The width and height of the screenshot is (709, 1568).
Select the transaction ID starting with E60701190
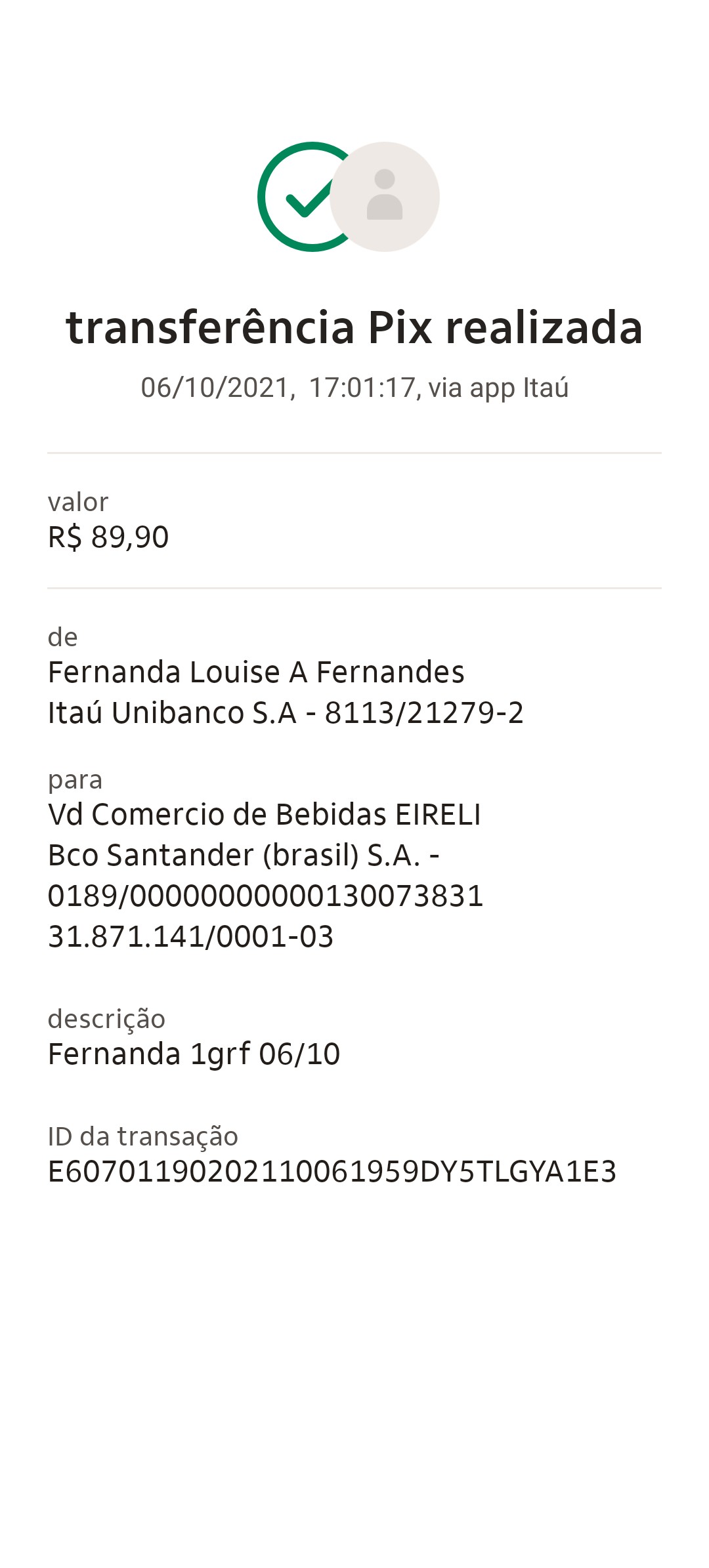[x=332, y=1172]
